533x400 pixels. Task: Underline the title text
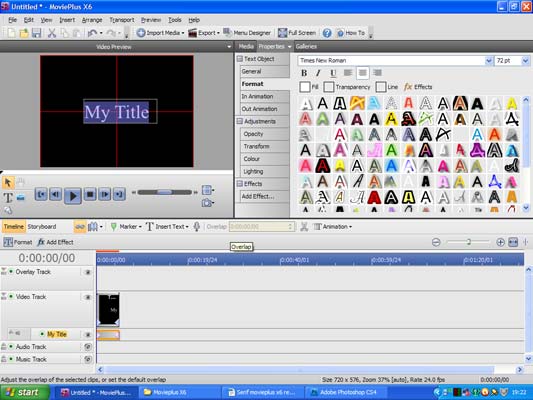pyautogui.click(x=333, y=73)
